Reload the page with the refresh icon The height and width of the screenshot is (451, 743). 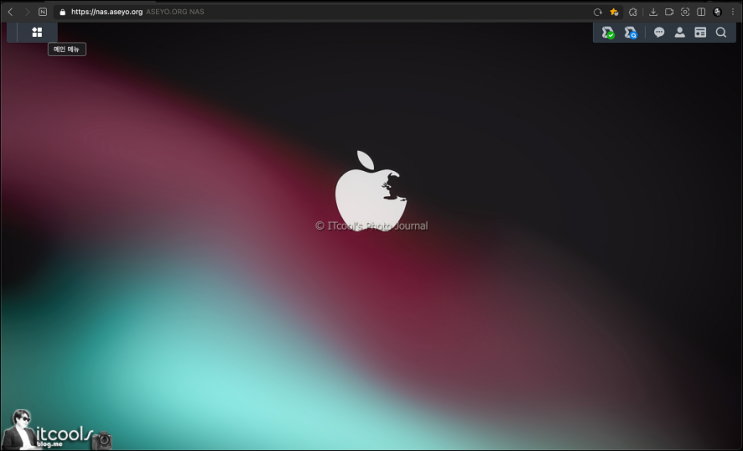[x=598, y=12]
